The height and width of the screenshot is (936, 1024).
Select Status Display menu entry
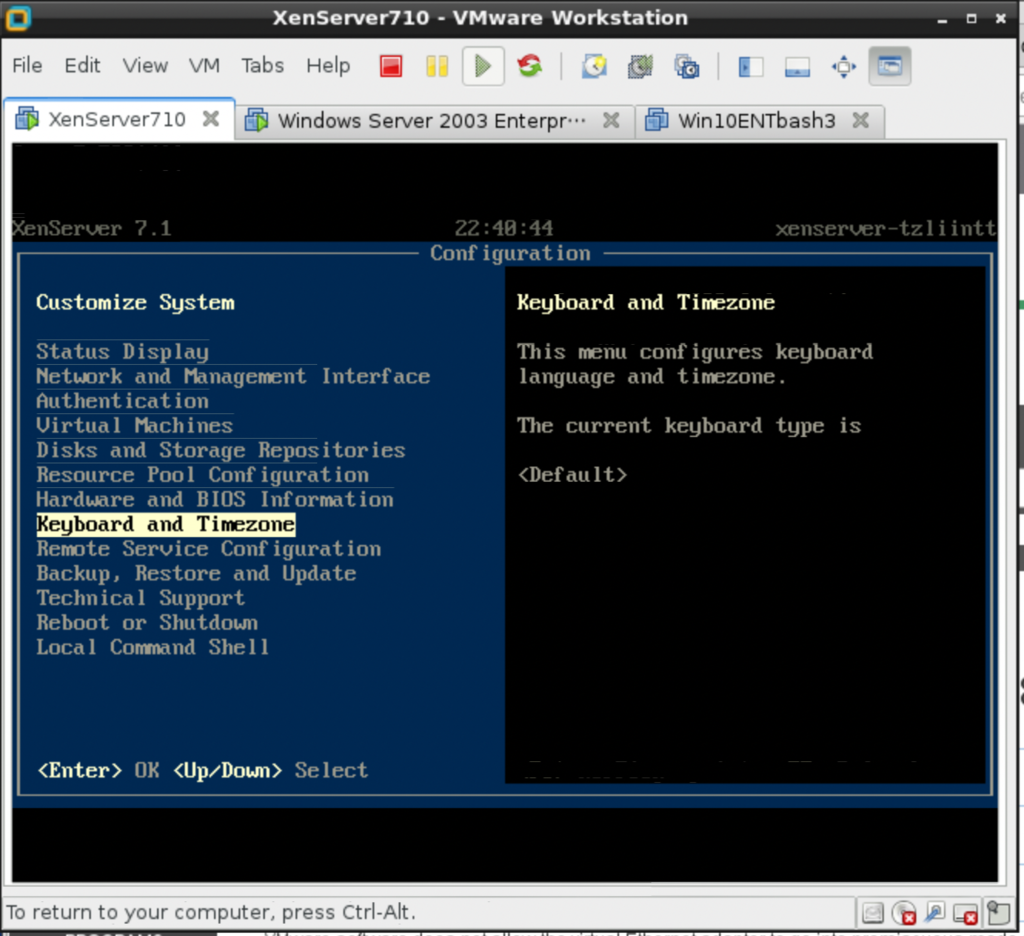click(x=122, y=351)
